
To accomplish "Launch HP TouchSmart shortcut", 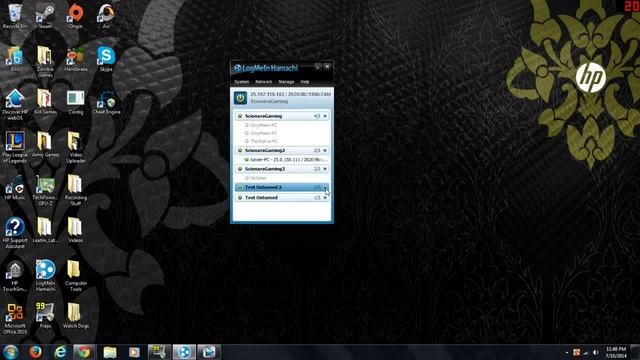I will [x=15, y=276].
